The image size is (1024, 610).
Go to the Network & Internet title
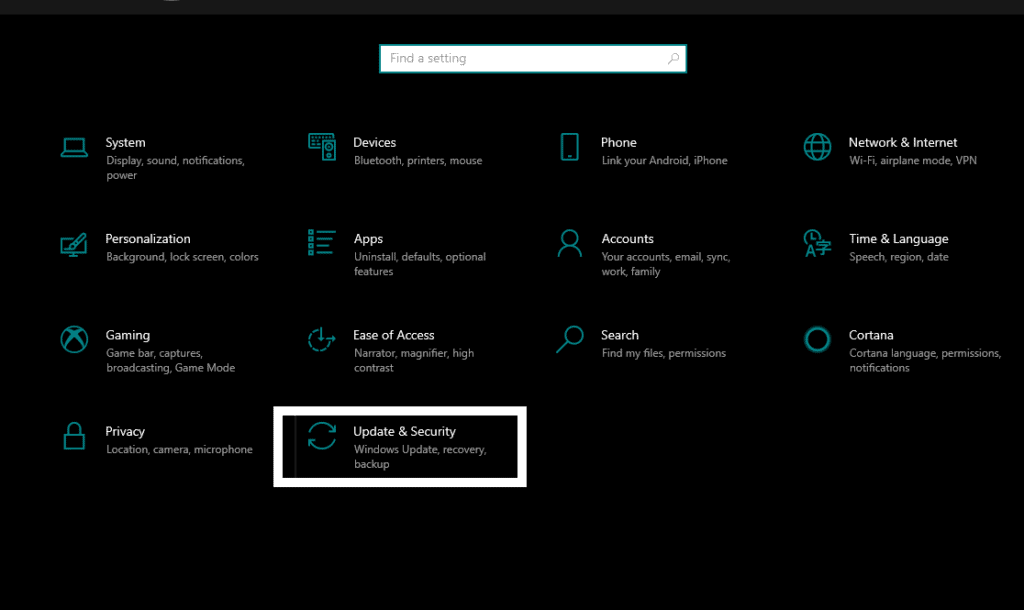point(902,143)
